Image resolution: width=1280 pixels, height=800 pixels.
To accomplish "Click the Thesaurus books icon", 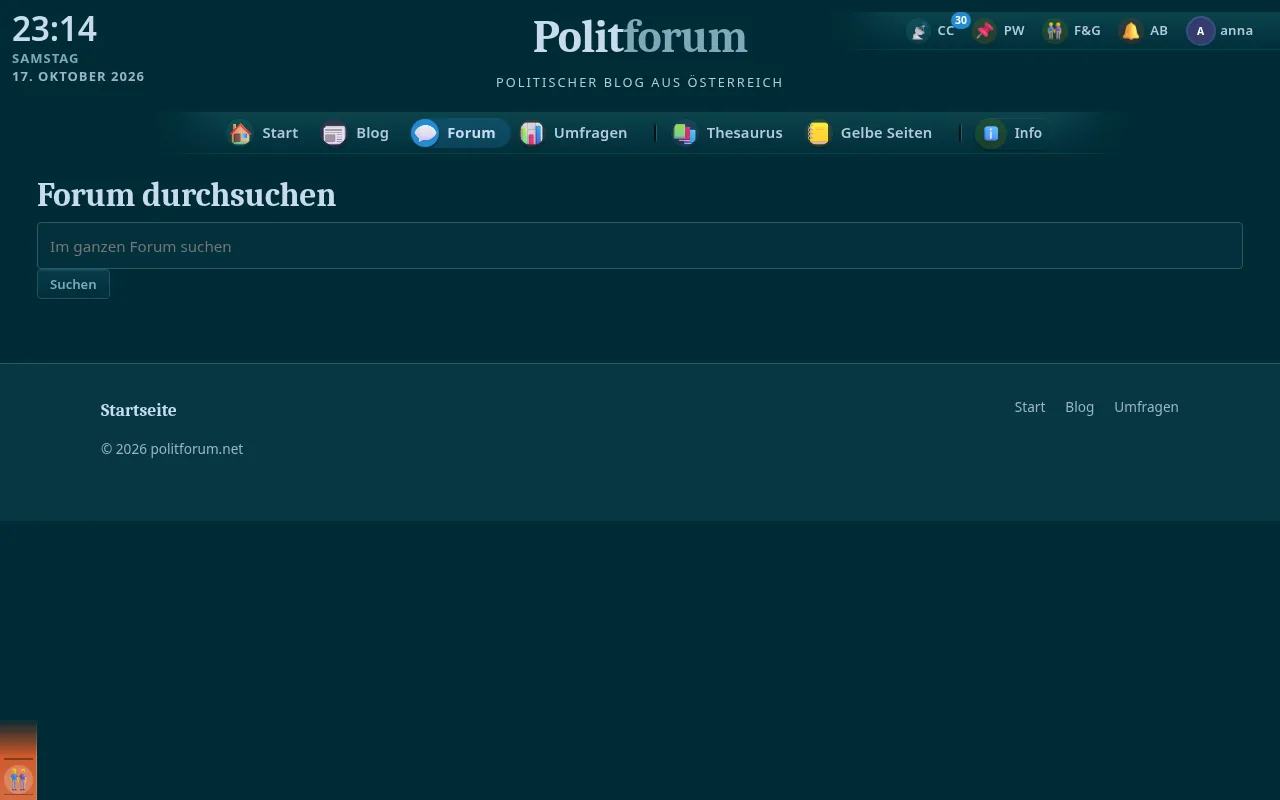I will [685, 133].
